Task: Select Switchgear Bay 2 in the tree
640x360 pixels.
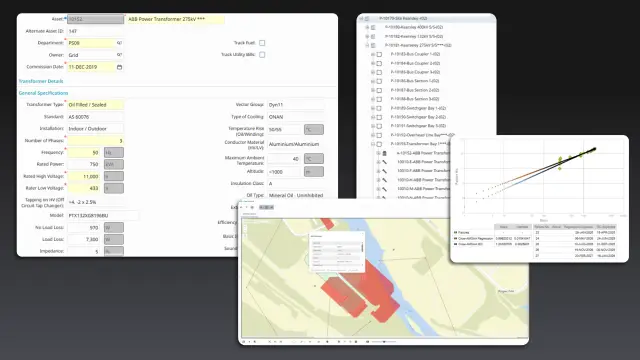Action: pos(418,117)
